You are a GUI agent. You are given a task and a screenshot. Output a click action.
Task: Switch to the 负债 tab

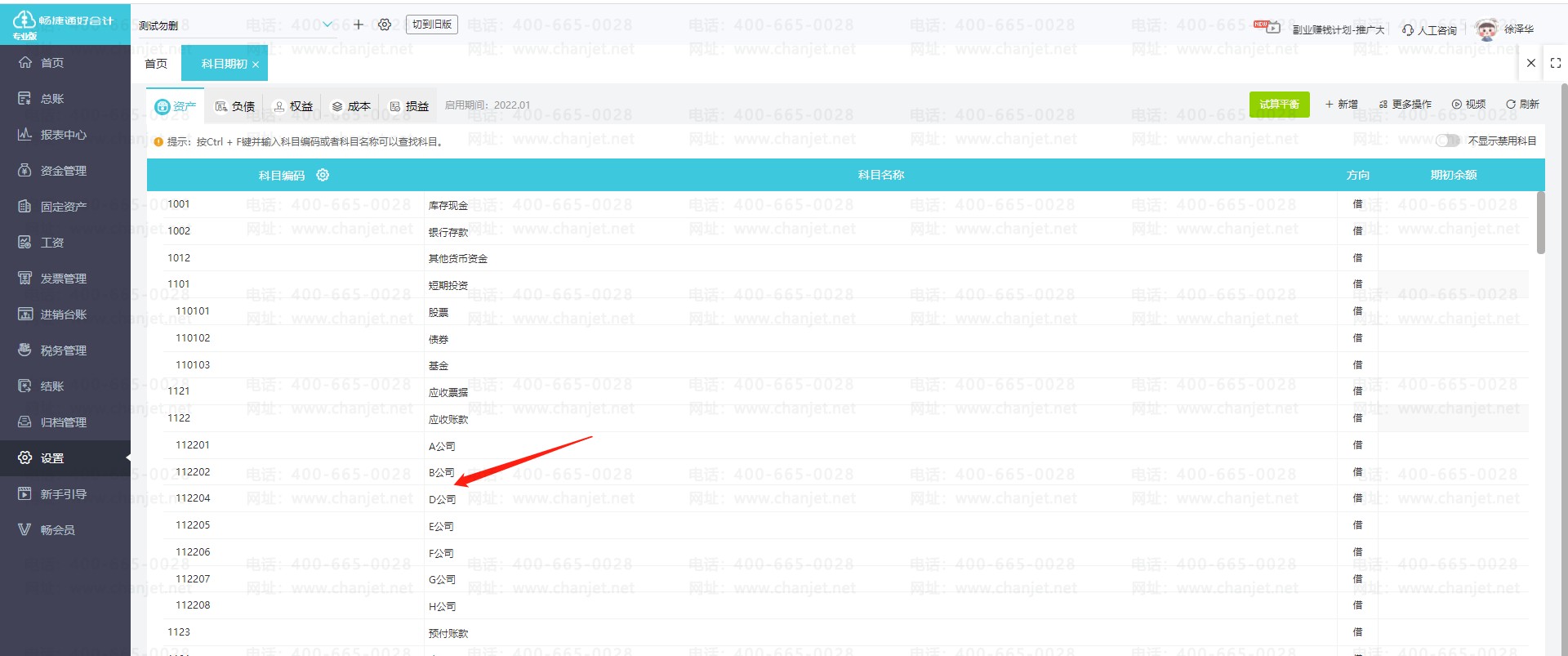pyautogui.click(x=235, y=106)
